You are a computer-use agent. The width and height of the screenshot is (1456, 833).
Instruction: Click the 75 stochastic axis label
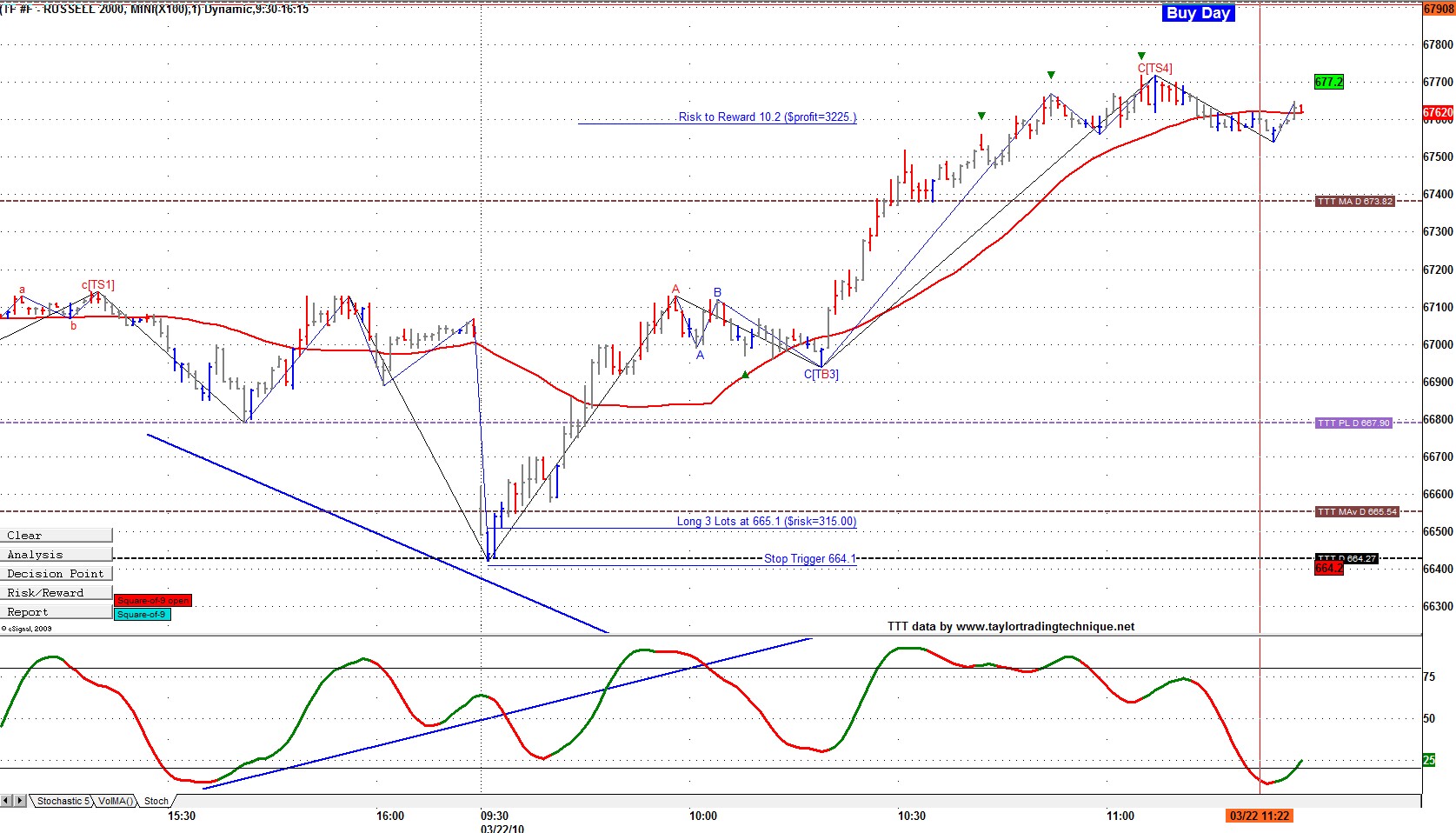tap(1429, 676)
